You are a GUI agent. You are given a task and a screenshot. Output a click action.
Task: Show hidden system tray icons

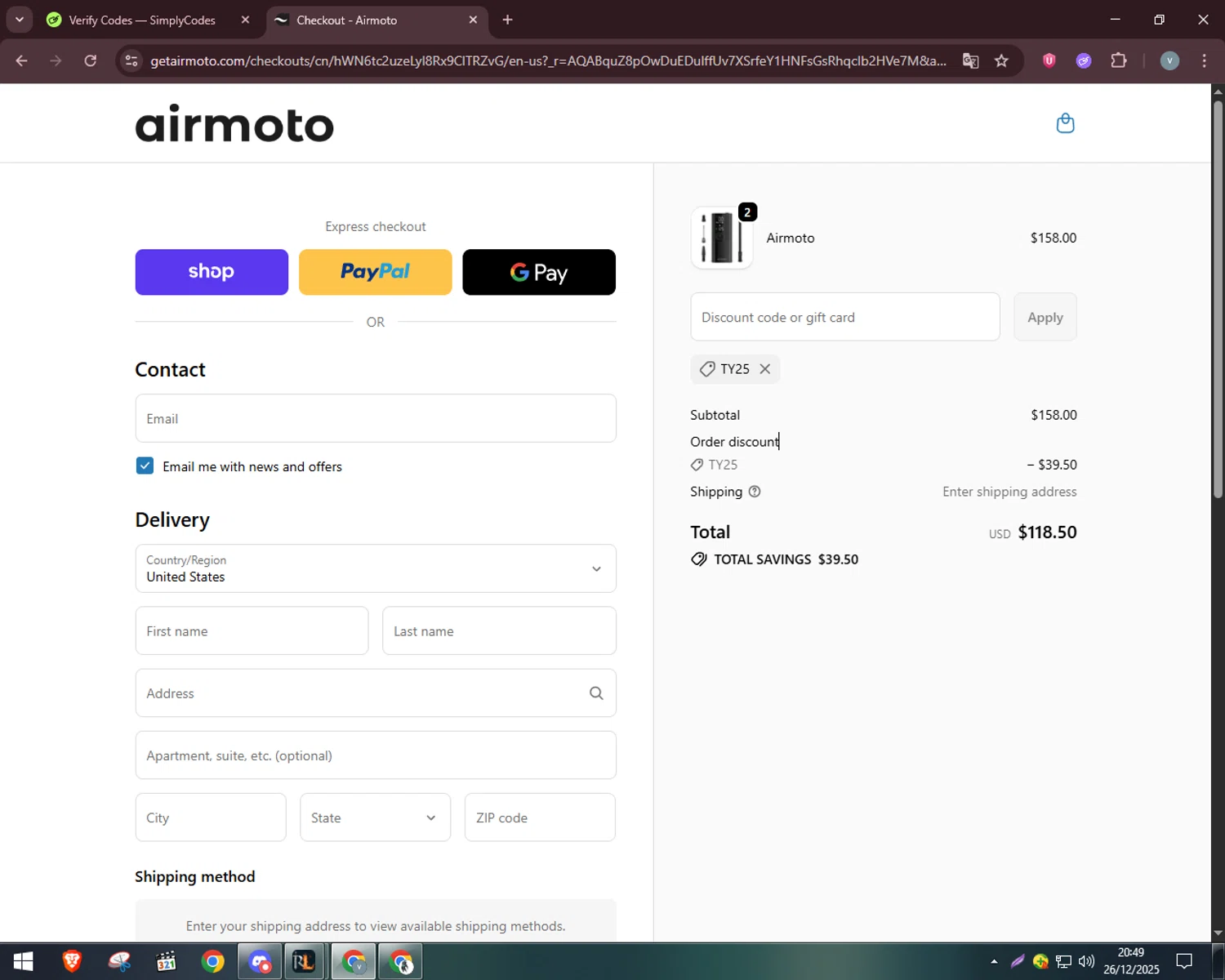click(x=994, y=961)
